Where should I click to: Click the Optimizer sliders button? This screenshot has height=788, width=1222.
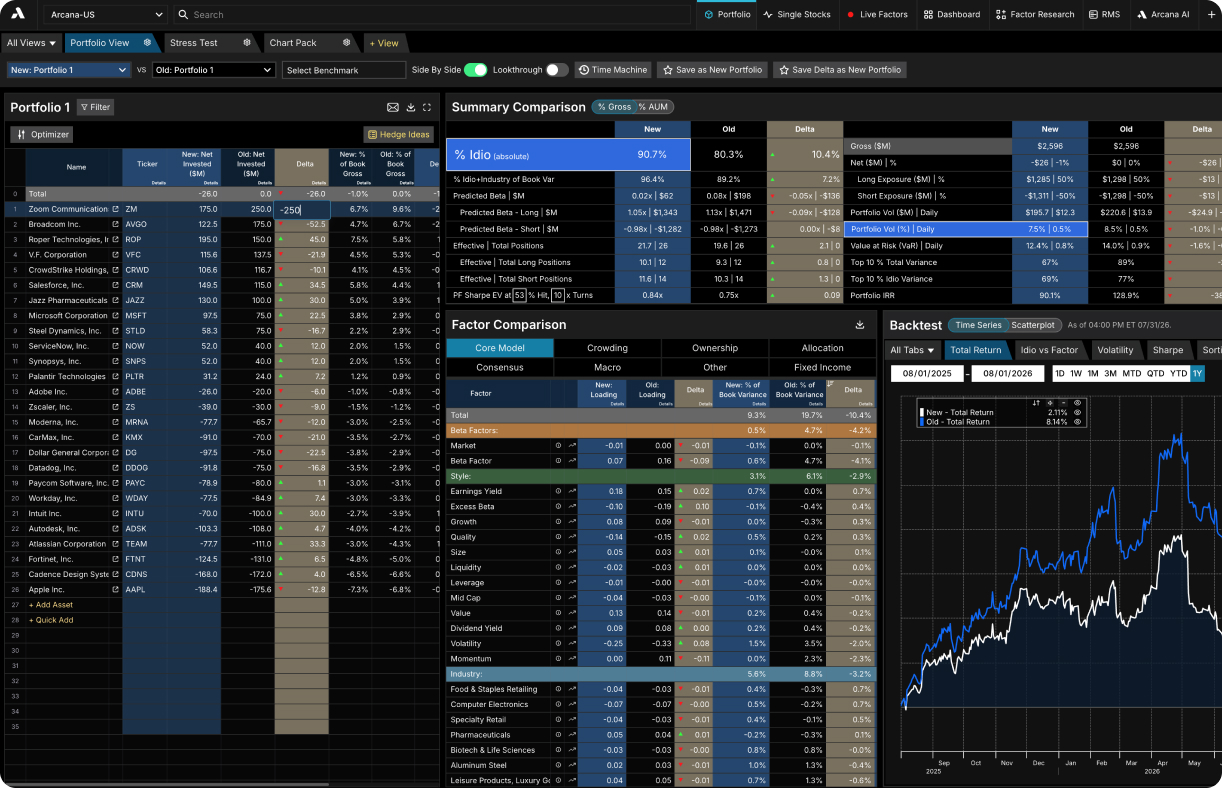[40, 134]
